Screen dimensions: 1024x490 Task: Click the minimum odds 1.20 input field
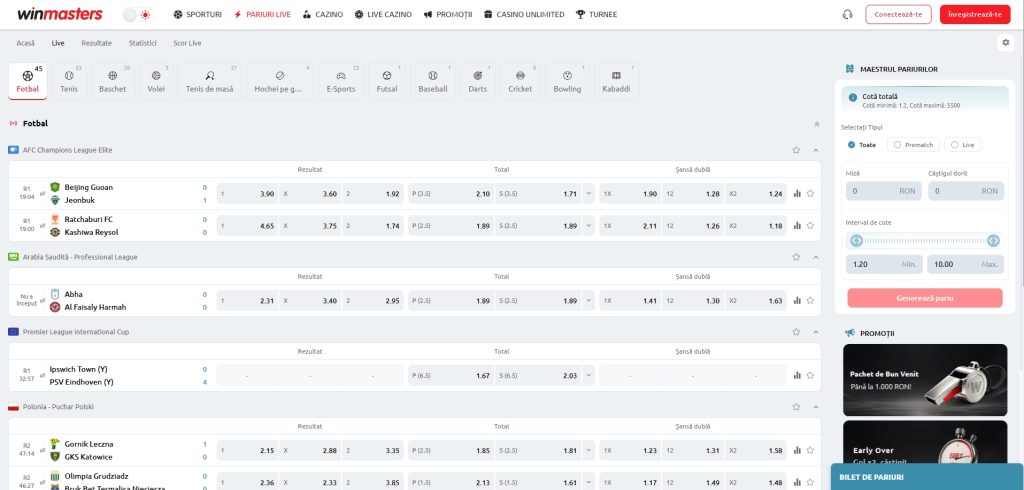pyautogui.click(x=884, y=265)
